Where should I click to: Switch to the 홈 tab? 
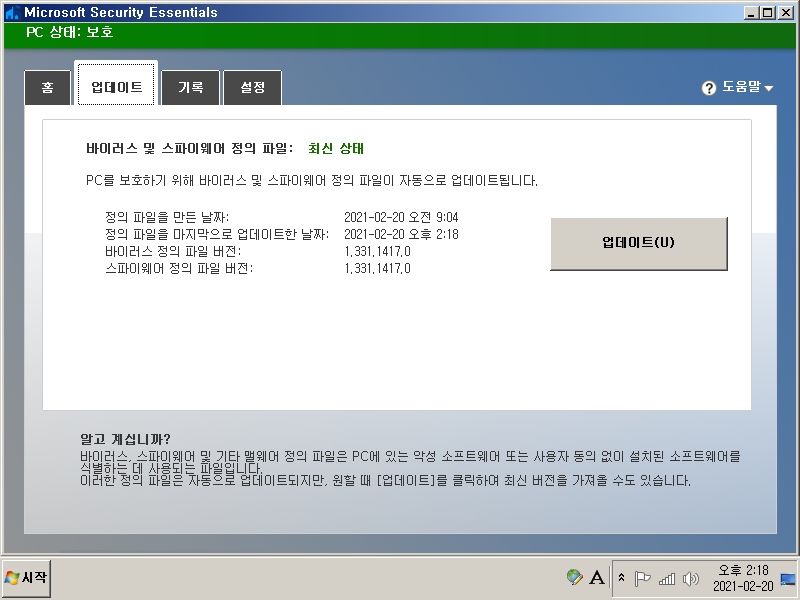tap(47, 88)
